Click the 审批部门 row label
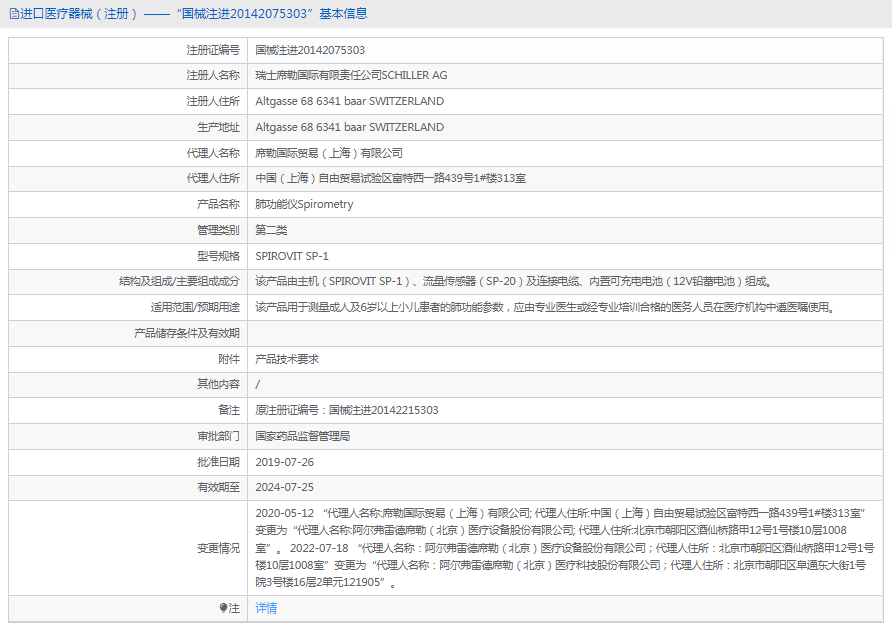 click(x=218, y=436)
